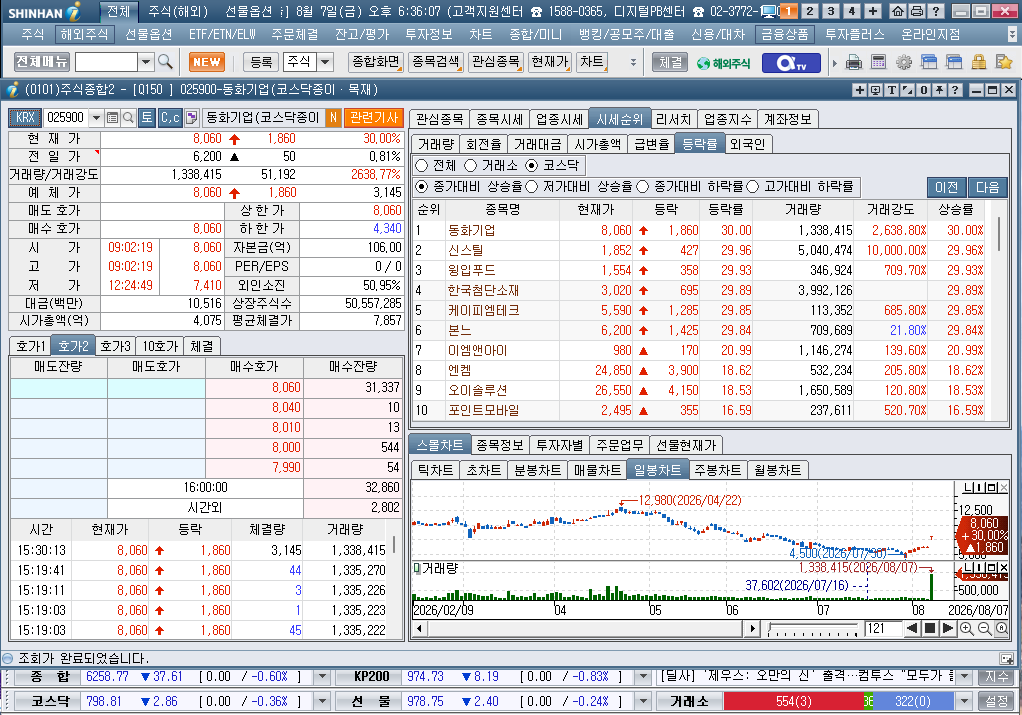Expand the toolbar overflow chevron after 차트
1022x715 pixels.
tap(633, 63)
